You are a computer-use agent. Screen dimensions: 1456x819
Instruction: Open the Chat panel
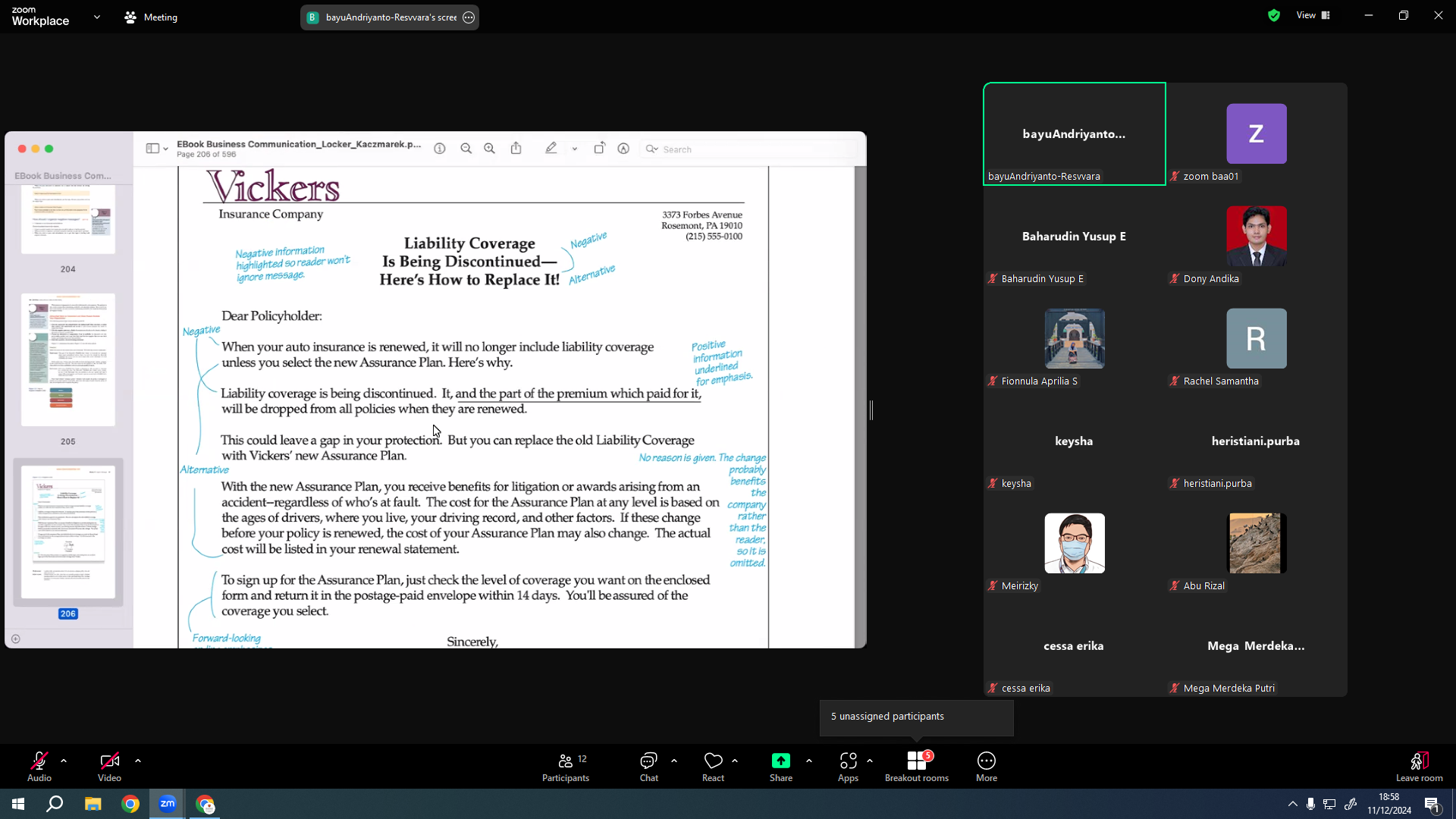tap(648, 767)
